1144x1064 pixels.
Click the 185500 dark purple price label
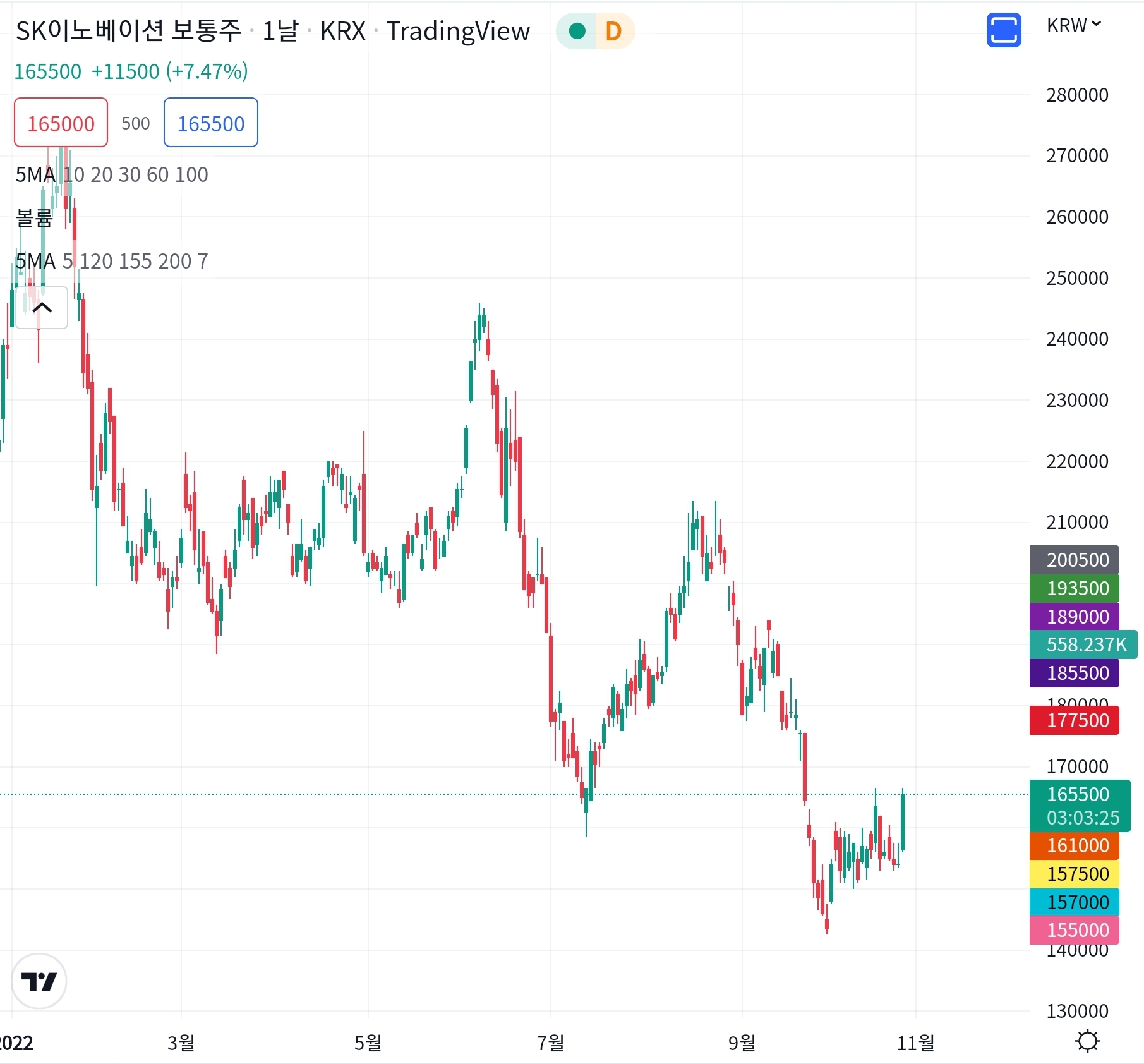coord(1075,673)
